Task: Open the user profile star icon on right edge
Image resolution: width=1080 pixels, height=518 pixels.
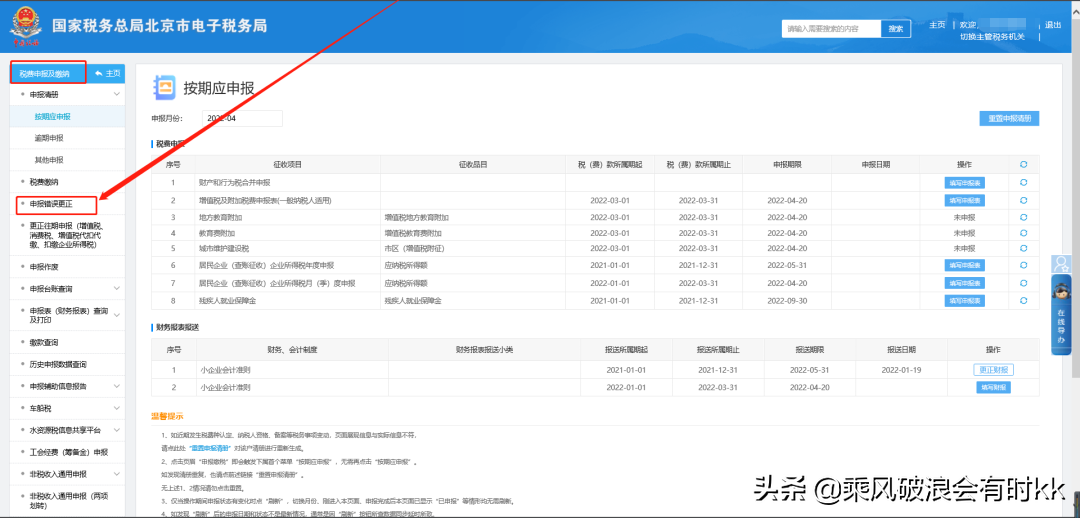Action: click(1061, 264)
